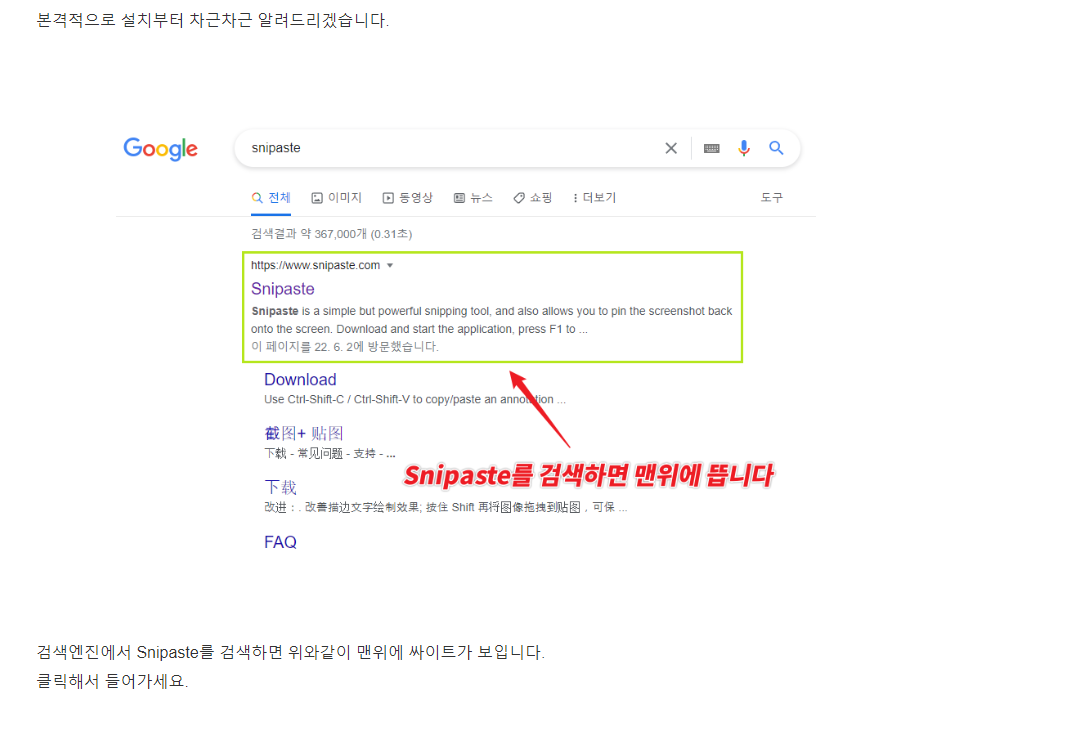Click the visited note 이 페이지를 22. 6. 2에 방문했습니다

click(x=345, y=347)
